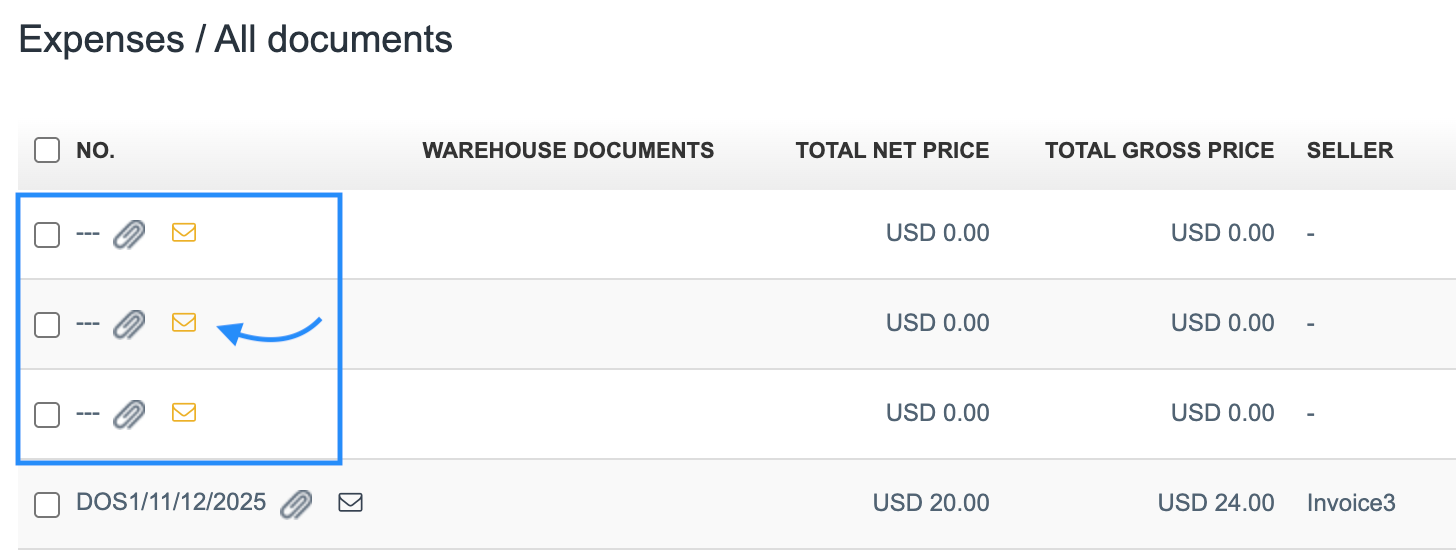The height and width of the screenshot is (550, 1456).
Task: Open the DOS1/11/12/2025 document link
Action: [171, 503]
